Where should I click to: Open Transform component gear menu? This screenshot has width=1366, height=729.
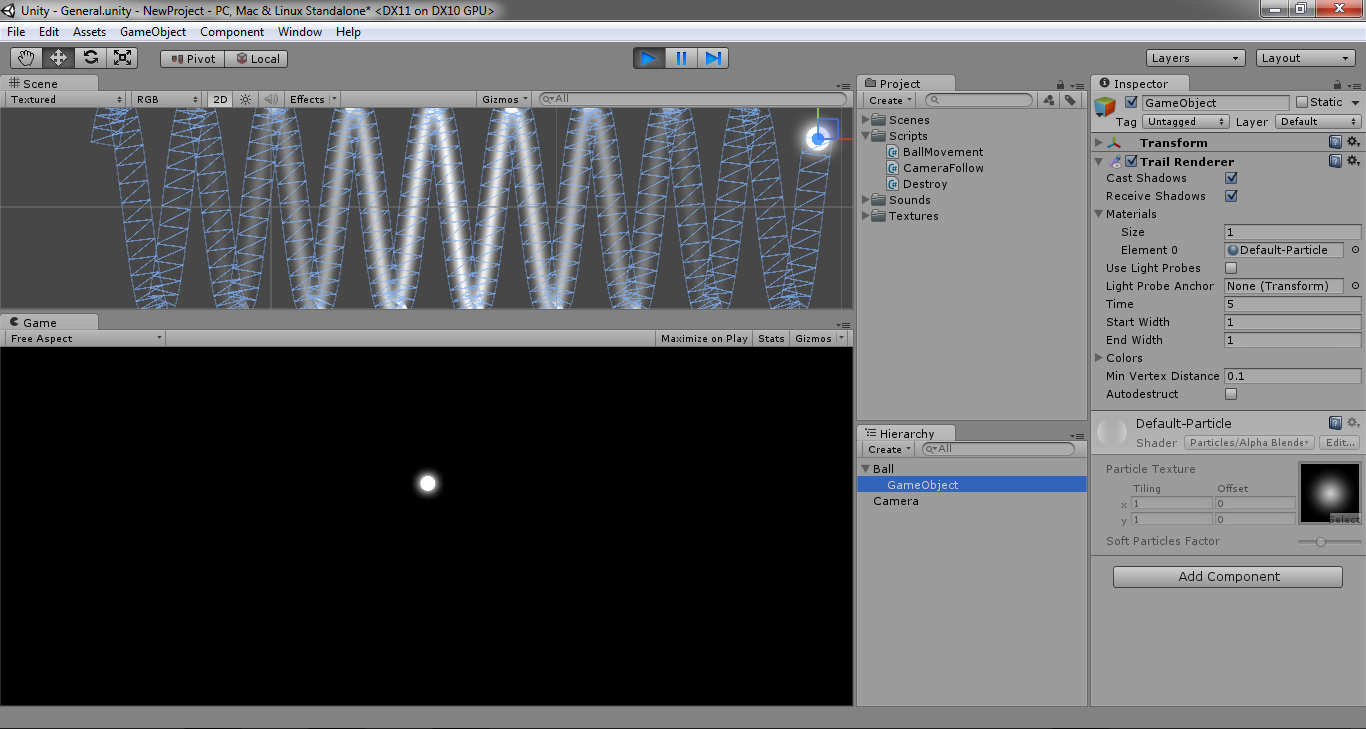[x=1353, y=142]
